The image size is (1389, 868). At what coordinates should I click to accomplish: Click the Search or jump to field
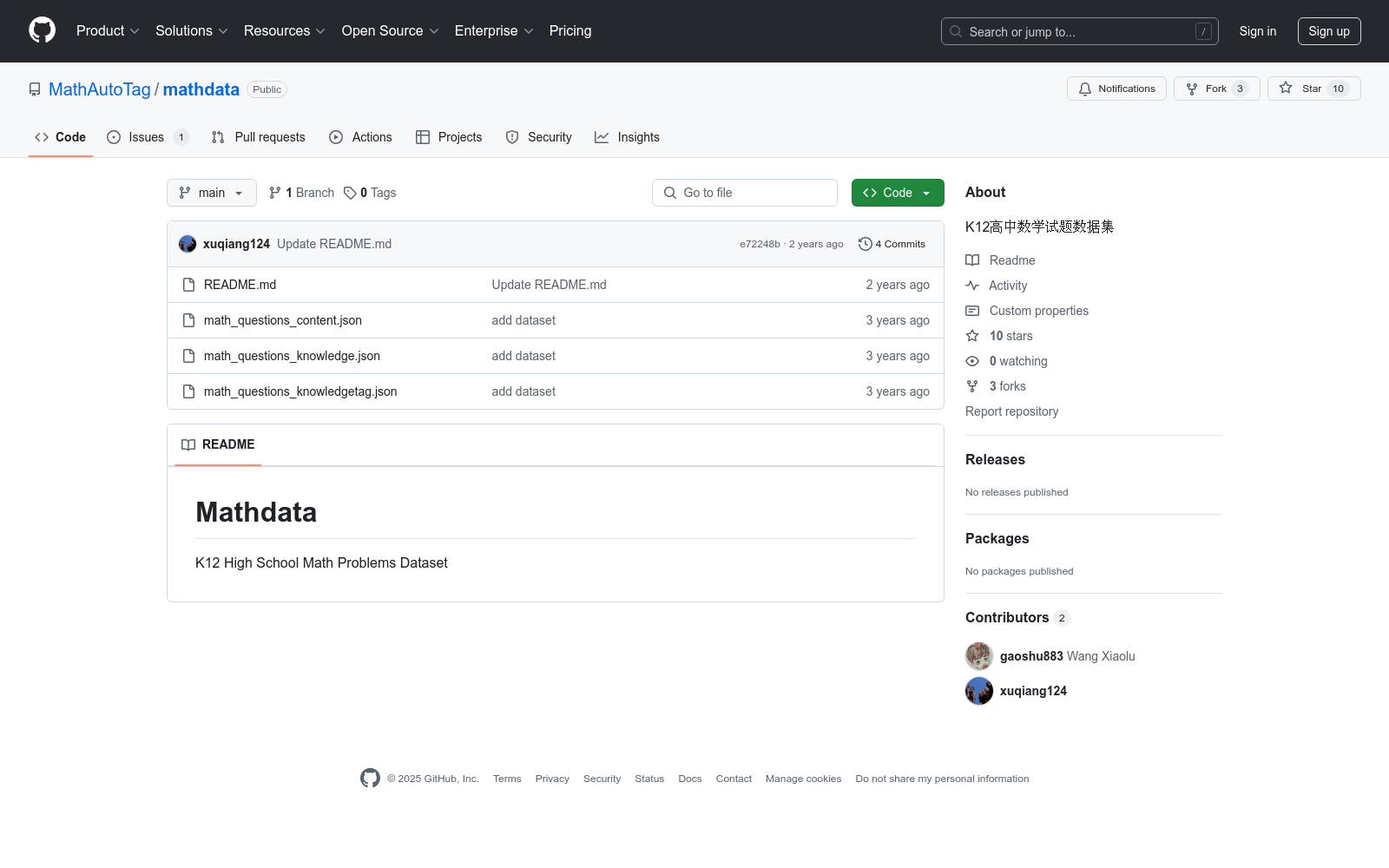tap(1080, 31)
